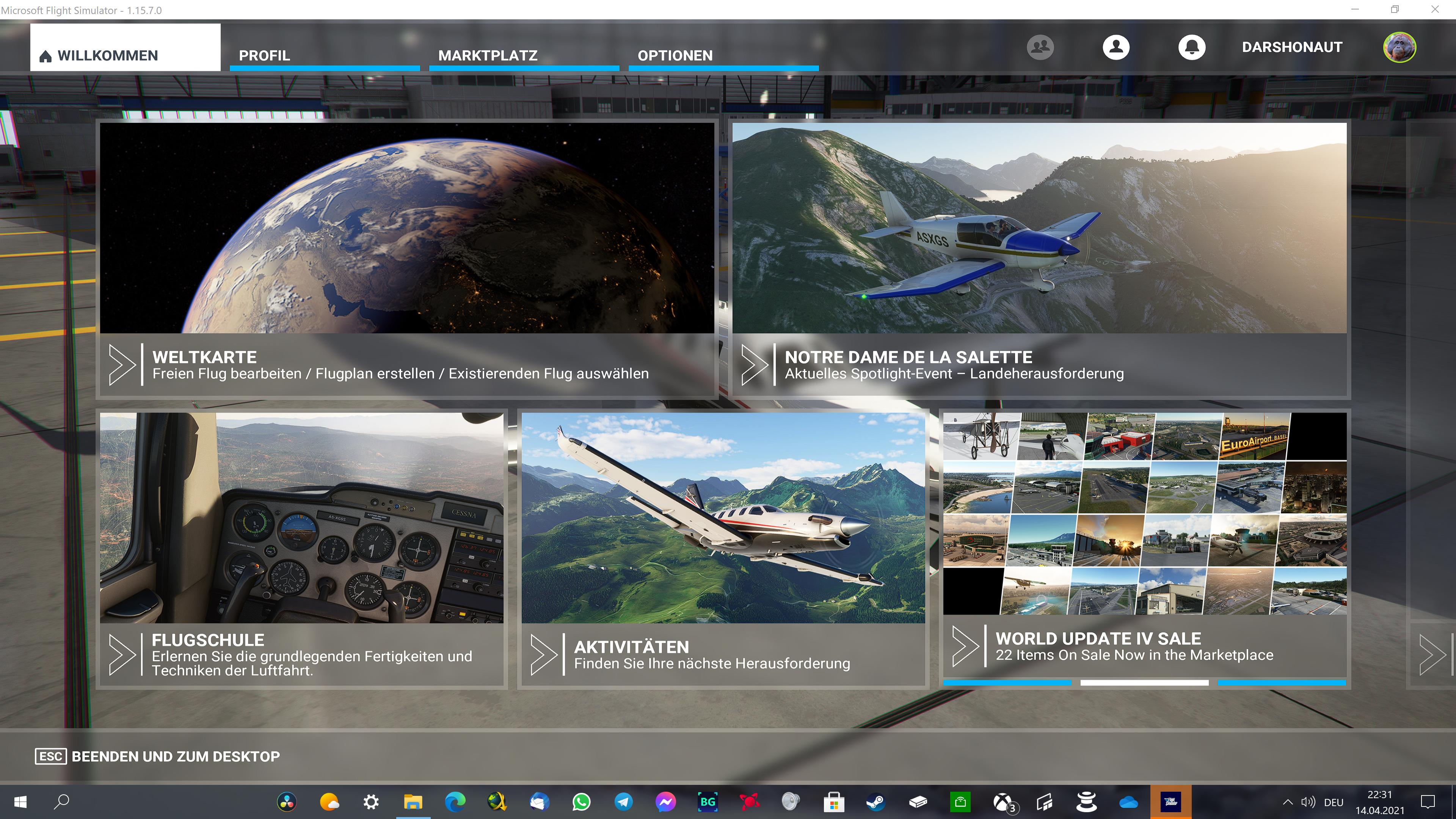This screenshot has width=1456, height=819.
Task: Click 'Finden Sie Ihre nächste Herausforderung' text
Action: pyautogui.click(x=712, y=664)
